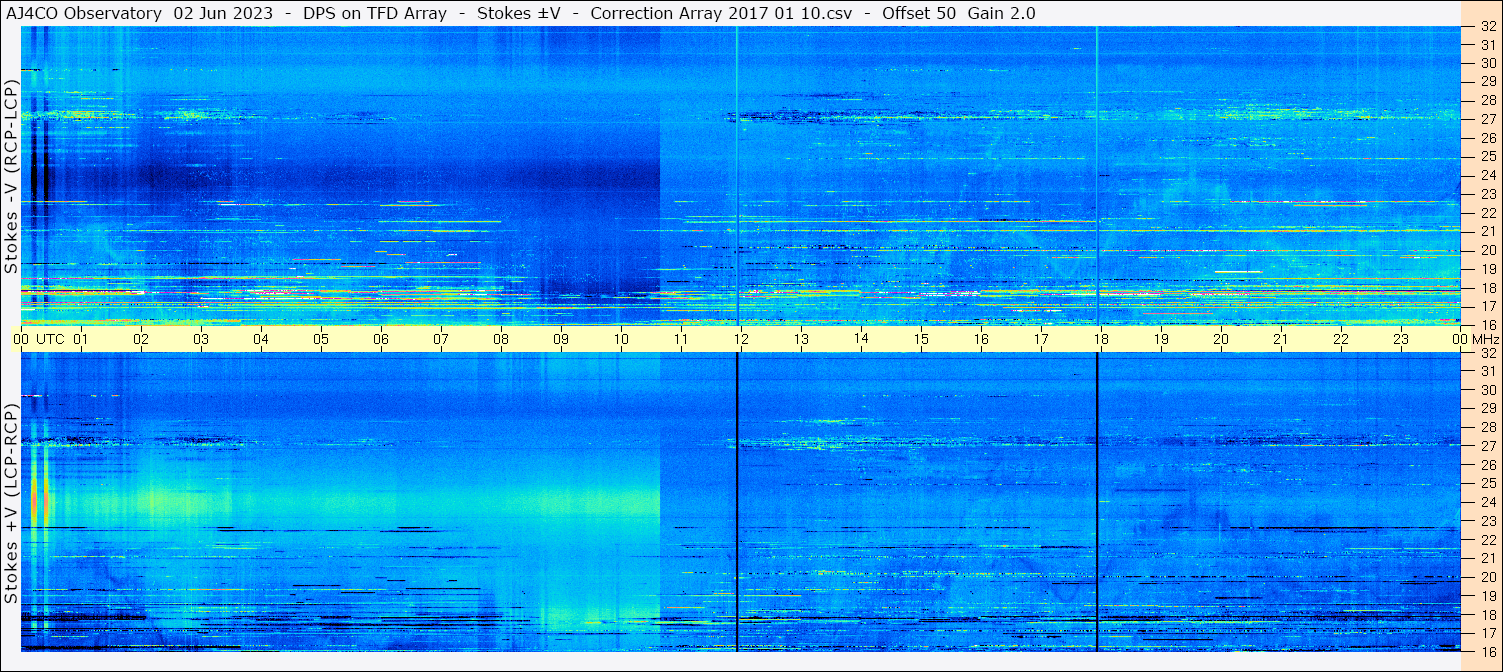Click '28' MHz label of upper Stokes -V panel
The width and height of the screenshot is (1503, 672).
(1488, 101)
